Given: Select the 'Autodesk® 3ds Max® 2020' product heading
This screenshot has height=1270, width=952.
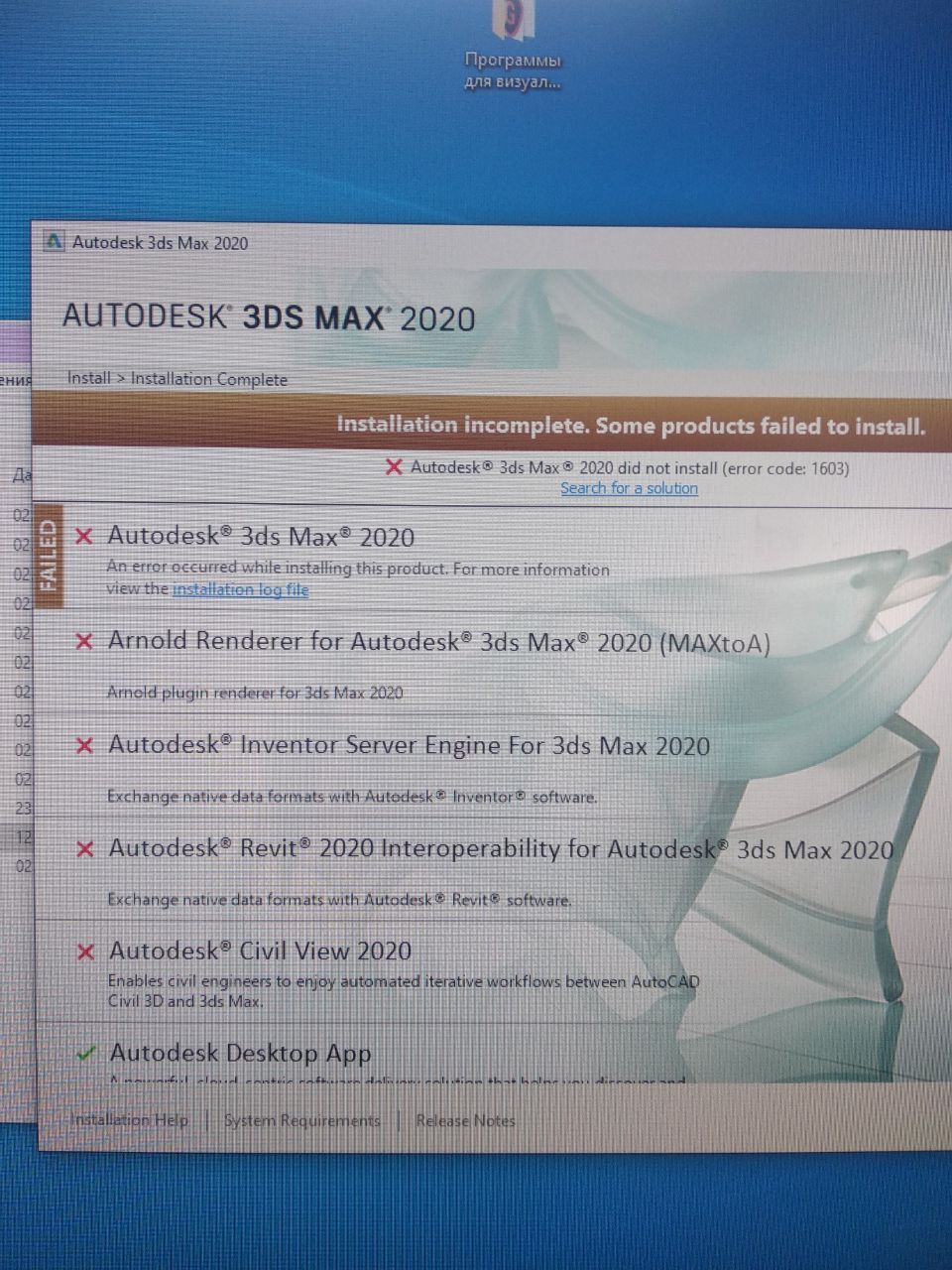Looking at the screenshot, I should coord(261,537).
